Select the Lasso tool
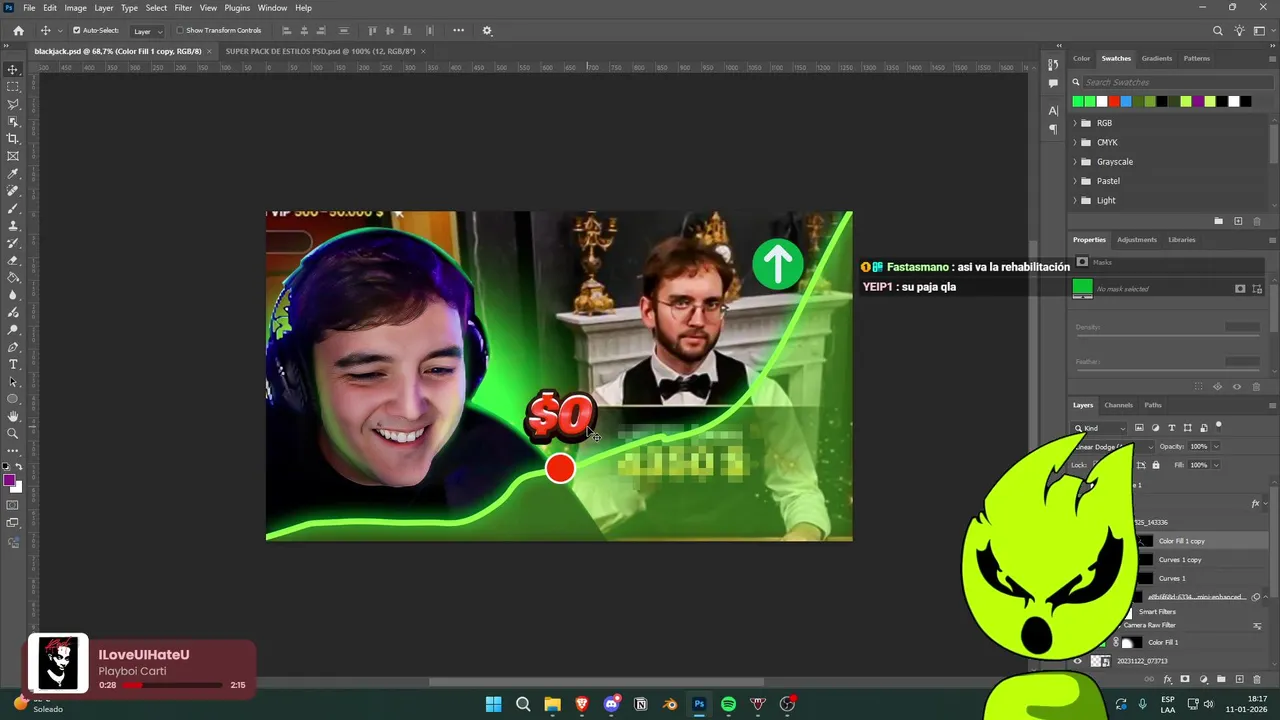This screenshot has height=720, width=1280. pyautogui.click(x=13, y=104)
